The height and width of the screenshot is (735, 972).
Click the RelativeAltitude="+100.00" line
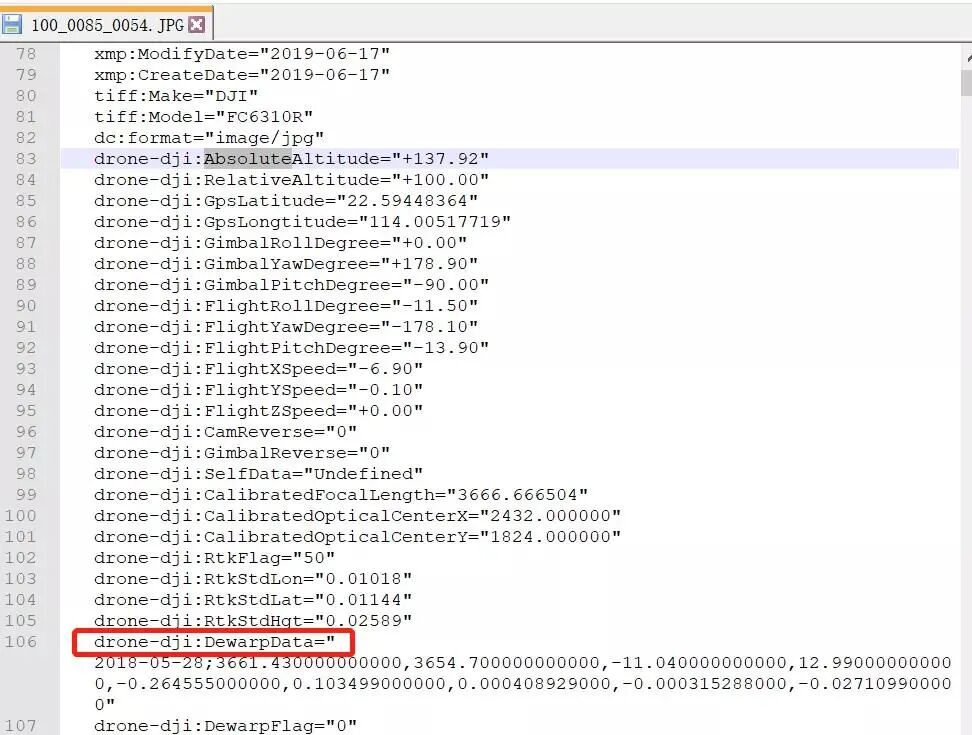[291, 180]
